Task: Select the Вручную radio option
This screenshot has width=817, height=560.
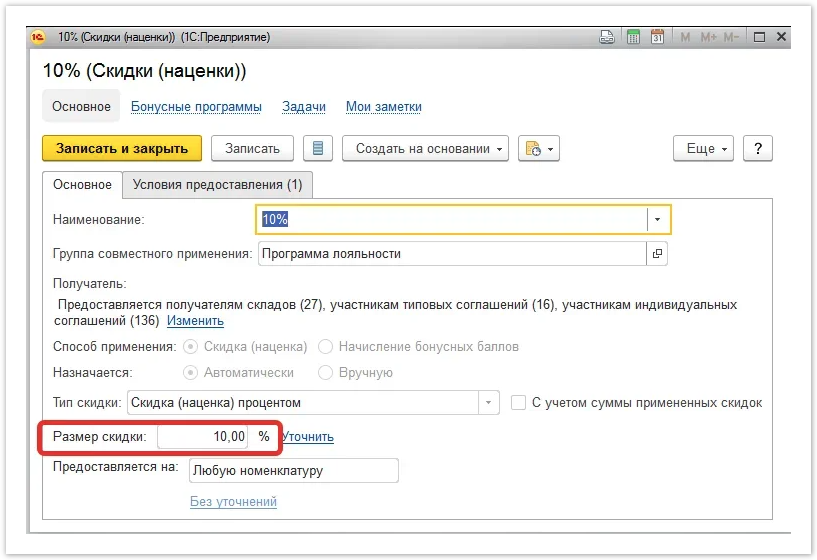Action: pos(326,372)
